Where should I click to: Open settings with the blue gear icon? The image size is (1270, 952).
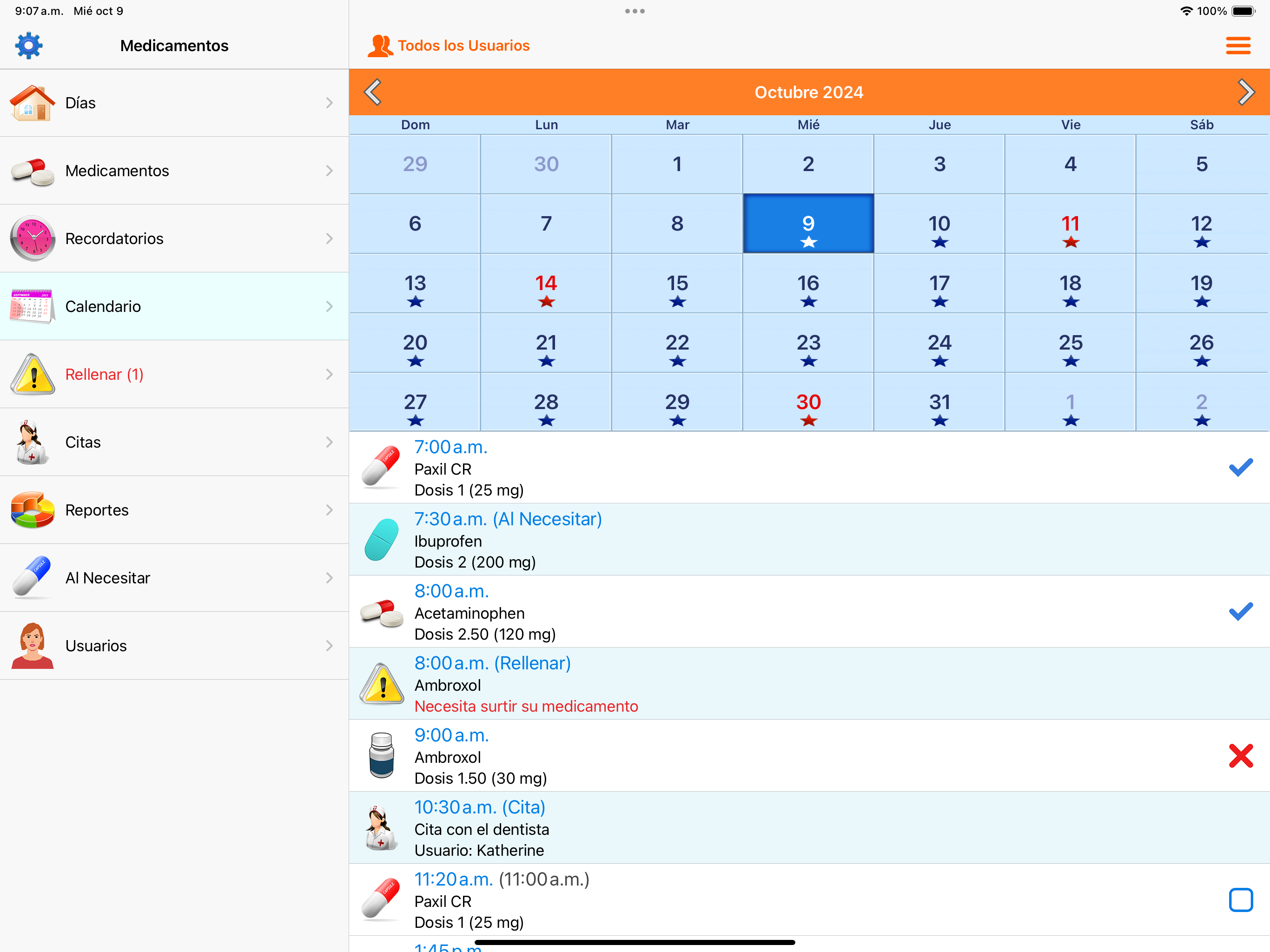tap(29, 46)
